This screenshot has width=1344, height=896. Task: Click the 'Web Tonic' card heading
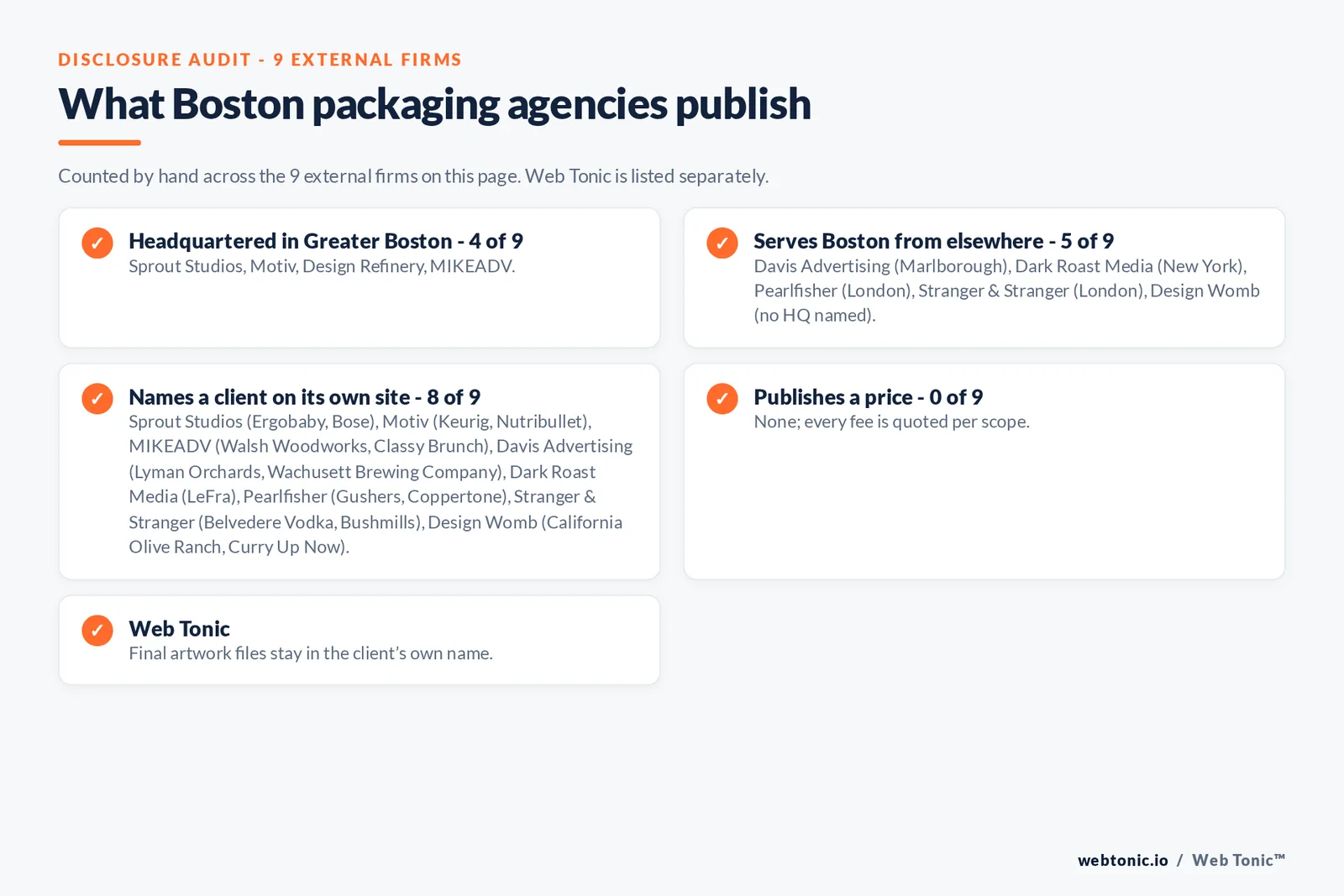(180, 628)
